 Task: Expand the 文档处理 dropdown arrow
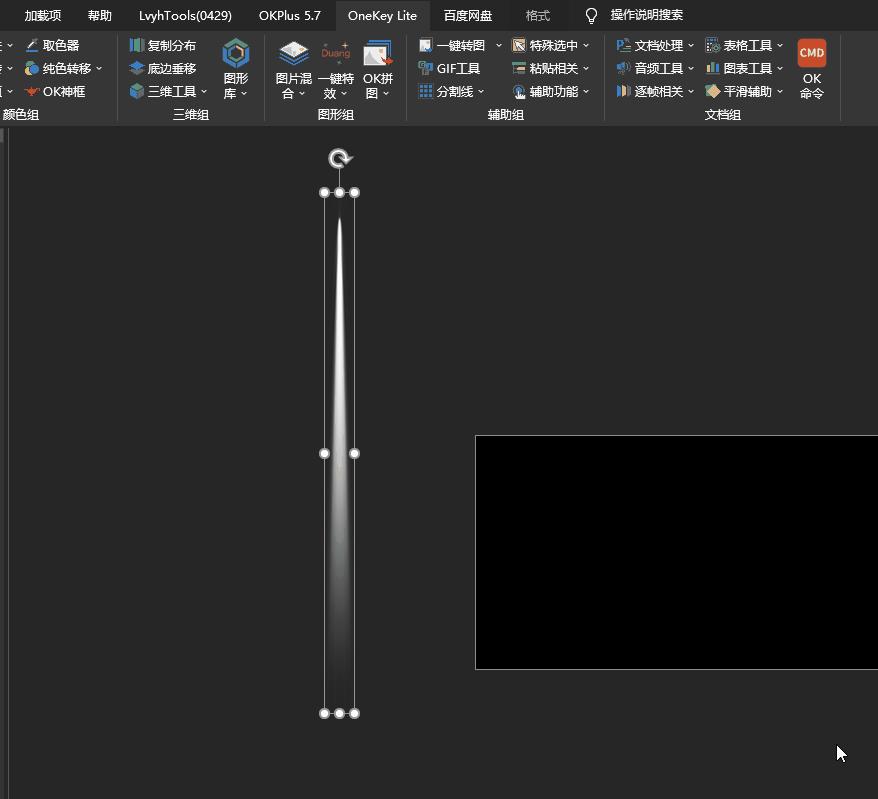click(690, 45)
